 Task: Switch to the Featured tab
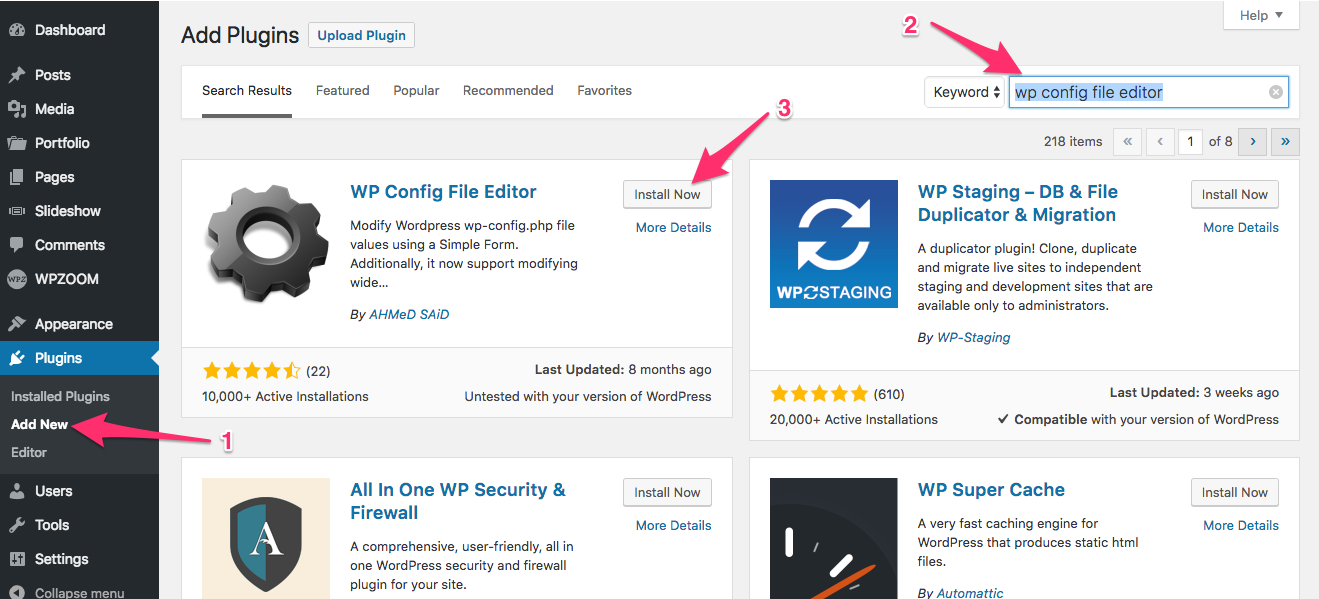[x=343, y=90]
